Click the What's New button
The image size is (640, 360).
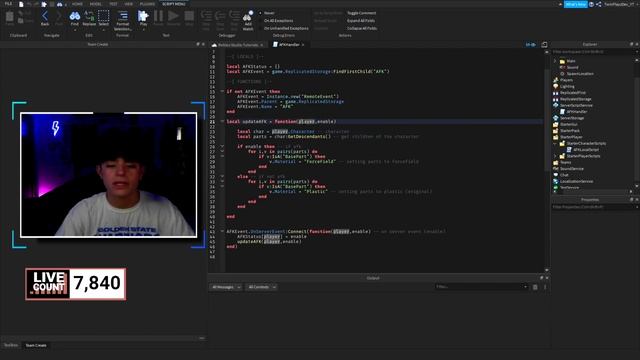576,4
